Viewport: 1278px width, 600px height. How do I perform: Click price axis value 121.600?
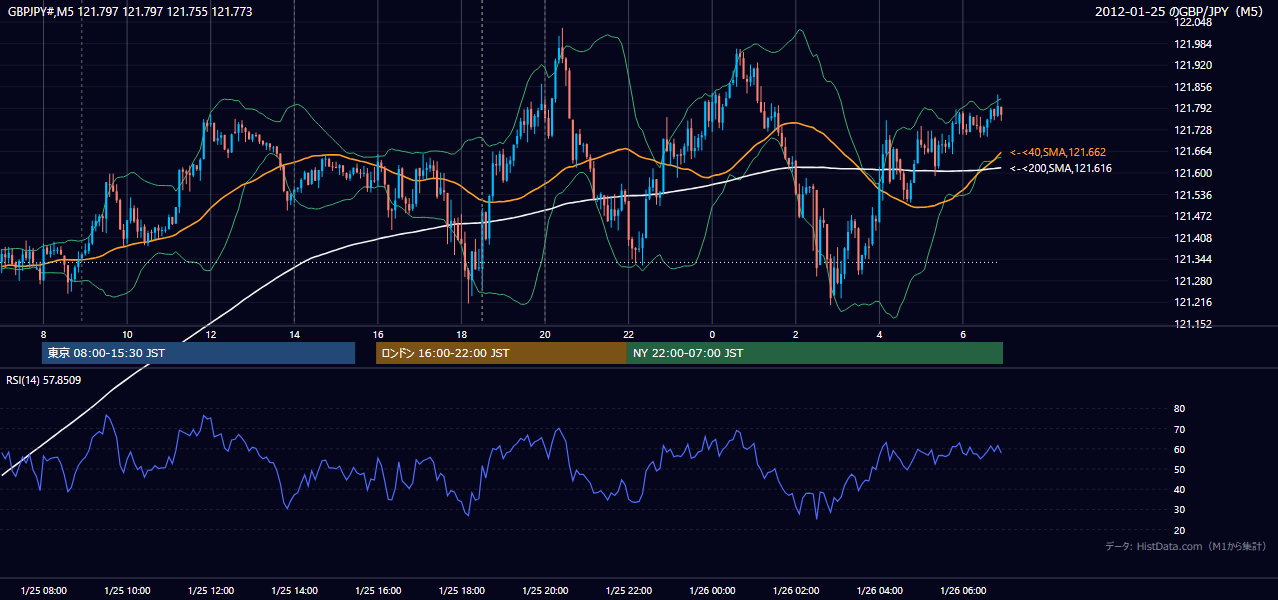point(1193,173)
